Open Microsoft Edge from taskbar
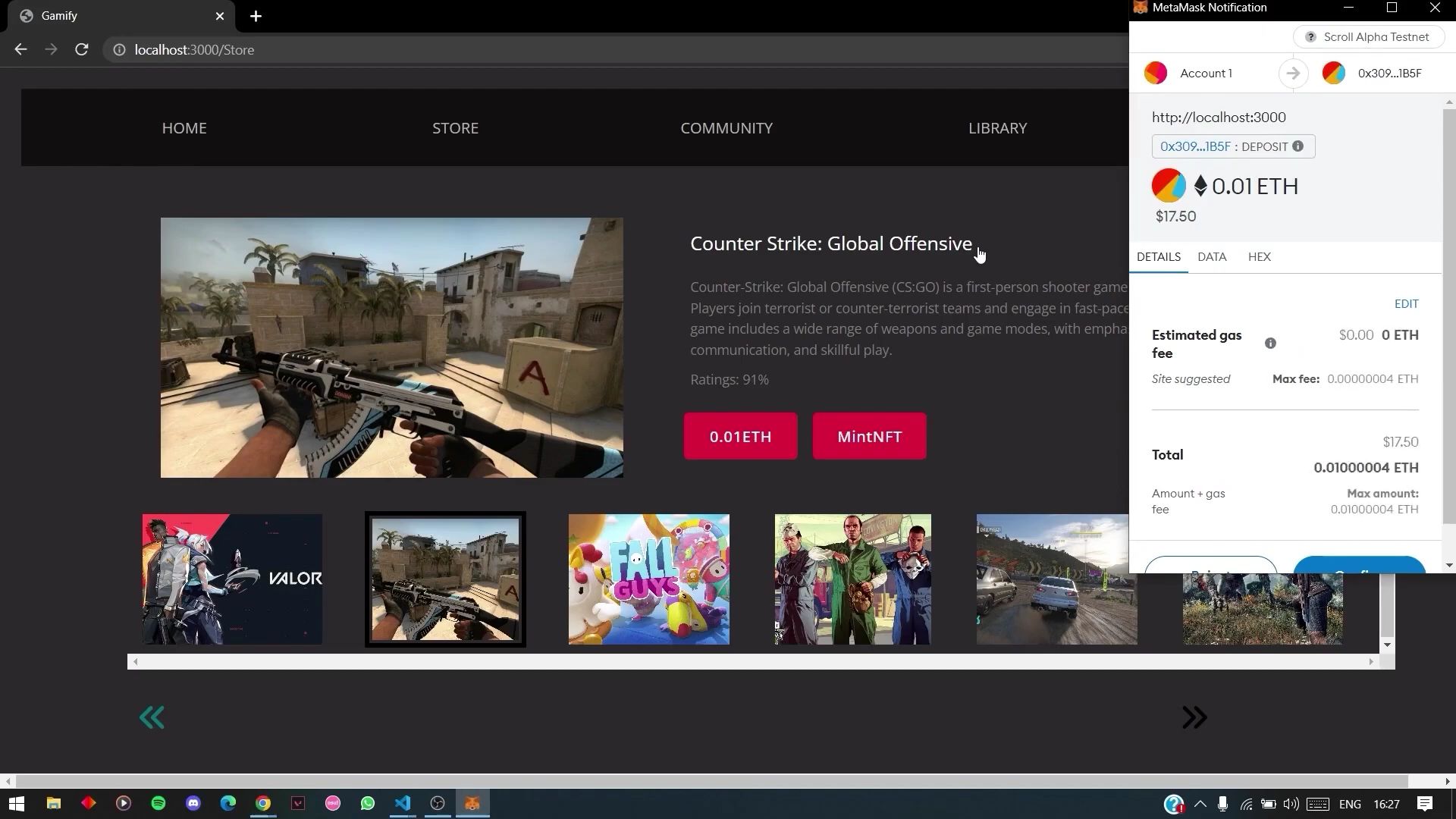This screenshot has height=819, width=1456. coord(228,804)
